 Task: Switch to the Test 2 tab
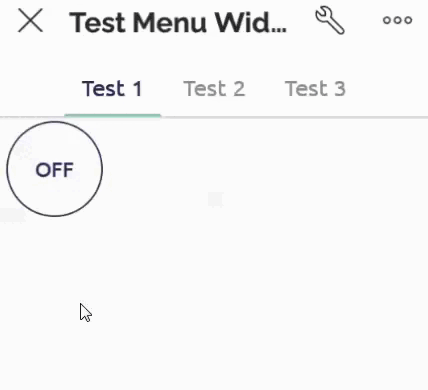pyautogui.click(x=214, y=89)
